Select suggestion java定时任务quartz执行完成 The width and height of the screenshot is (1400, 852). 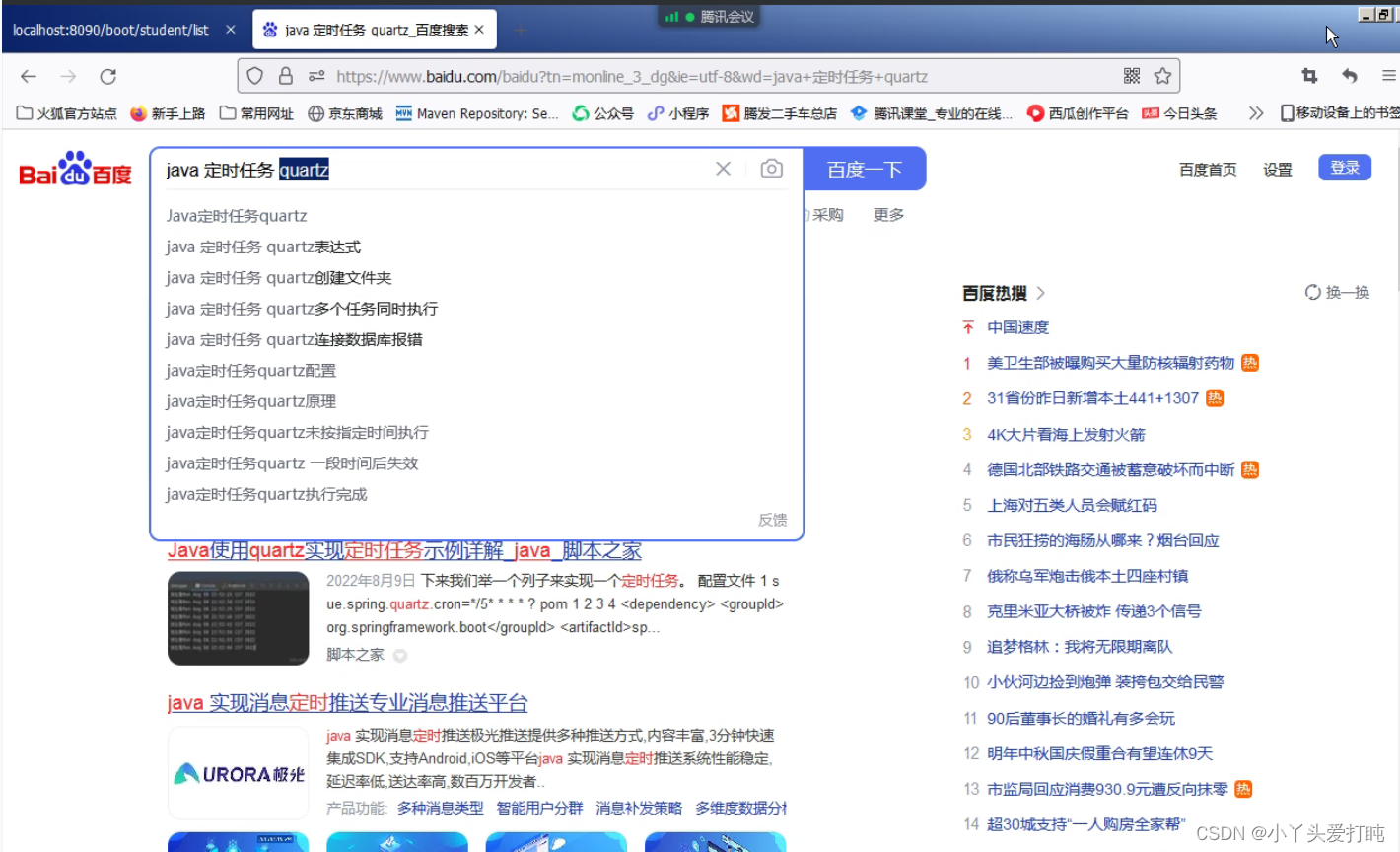coord(266,494)
